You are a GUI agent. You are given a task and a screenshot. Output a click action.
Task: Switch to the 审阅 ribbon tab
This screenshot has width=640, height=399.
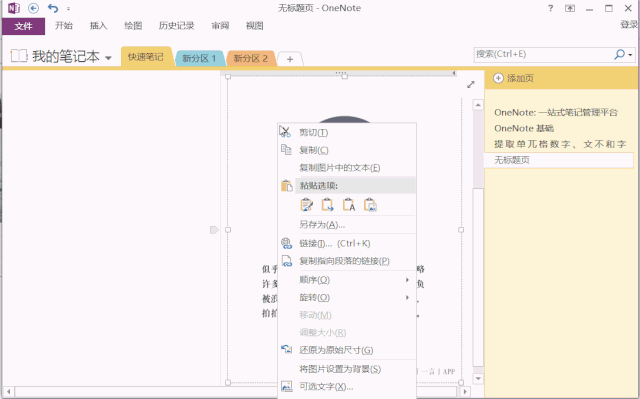coord(220,26)
